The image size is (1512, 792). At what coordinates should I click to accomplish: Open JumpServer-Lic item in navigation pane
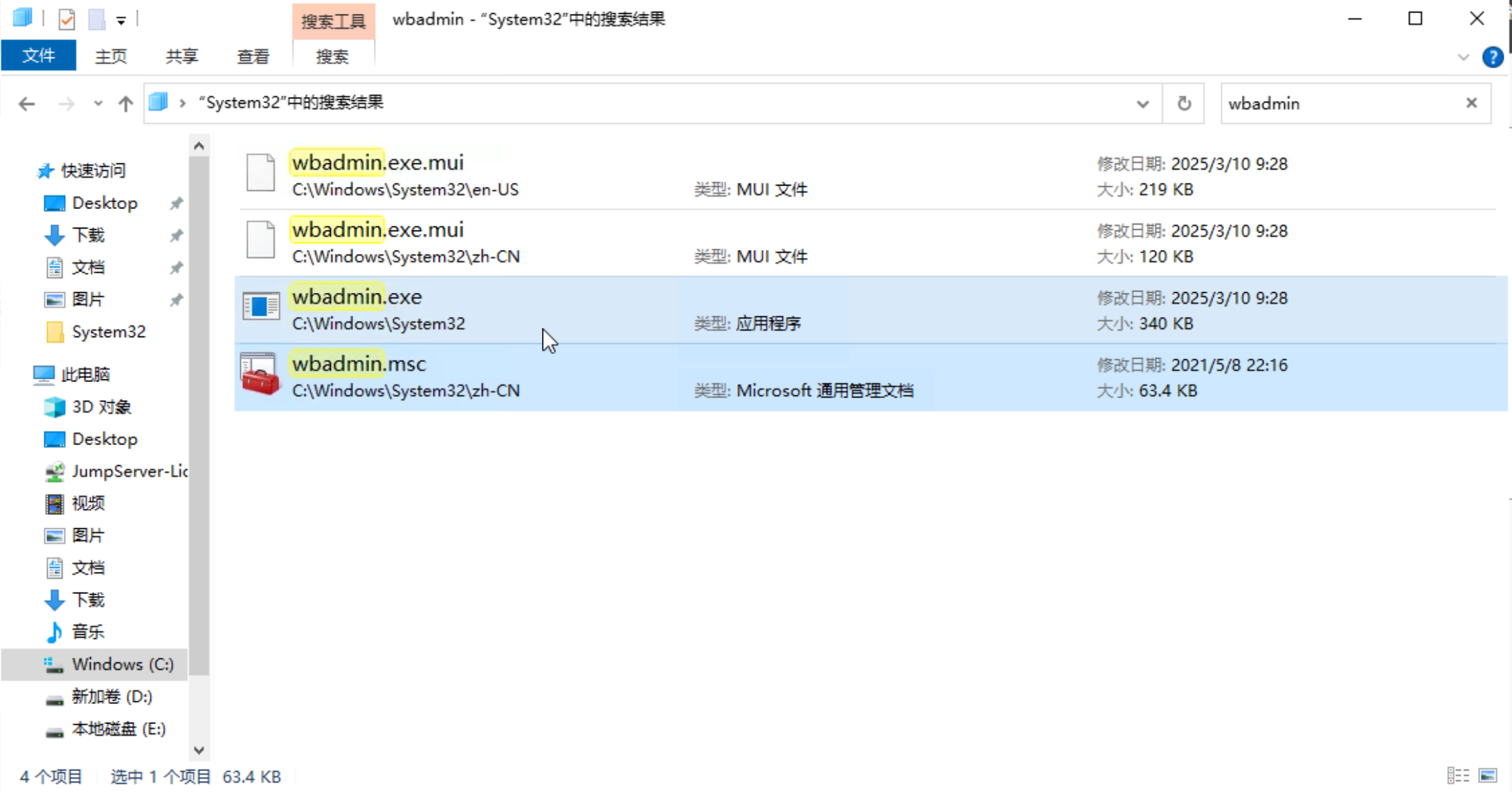click(129, 471)
